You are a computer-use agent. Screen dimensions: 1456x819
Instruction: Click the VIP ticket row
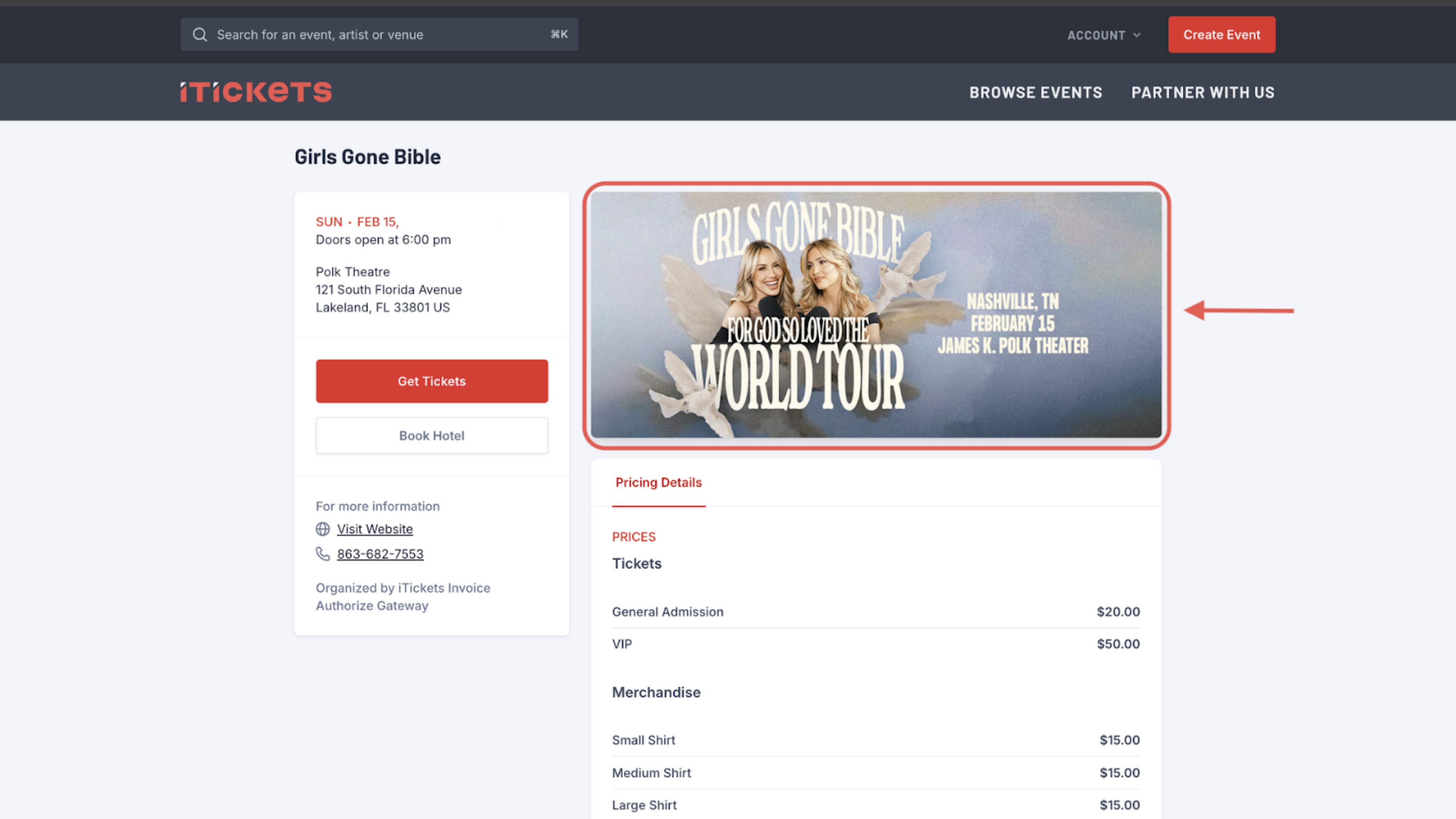(875, 644)
